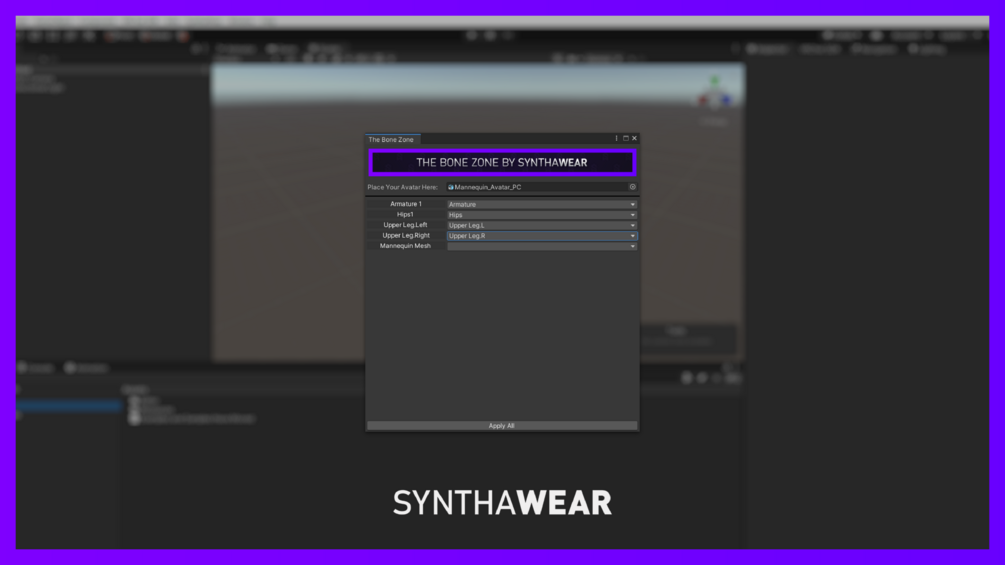Close The Bone Zone window
The height and width of the screenshot is (565, 1005).
(x=635, y=138)
